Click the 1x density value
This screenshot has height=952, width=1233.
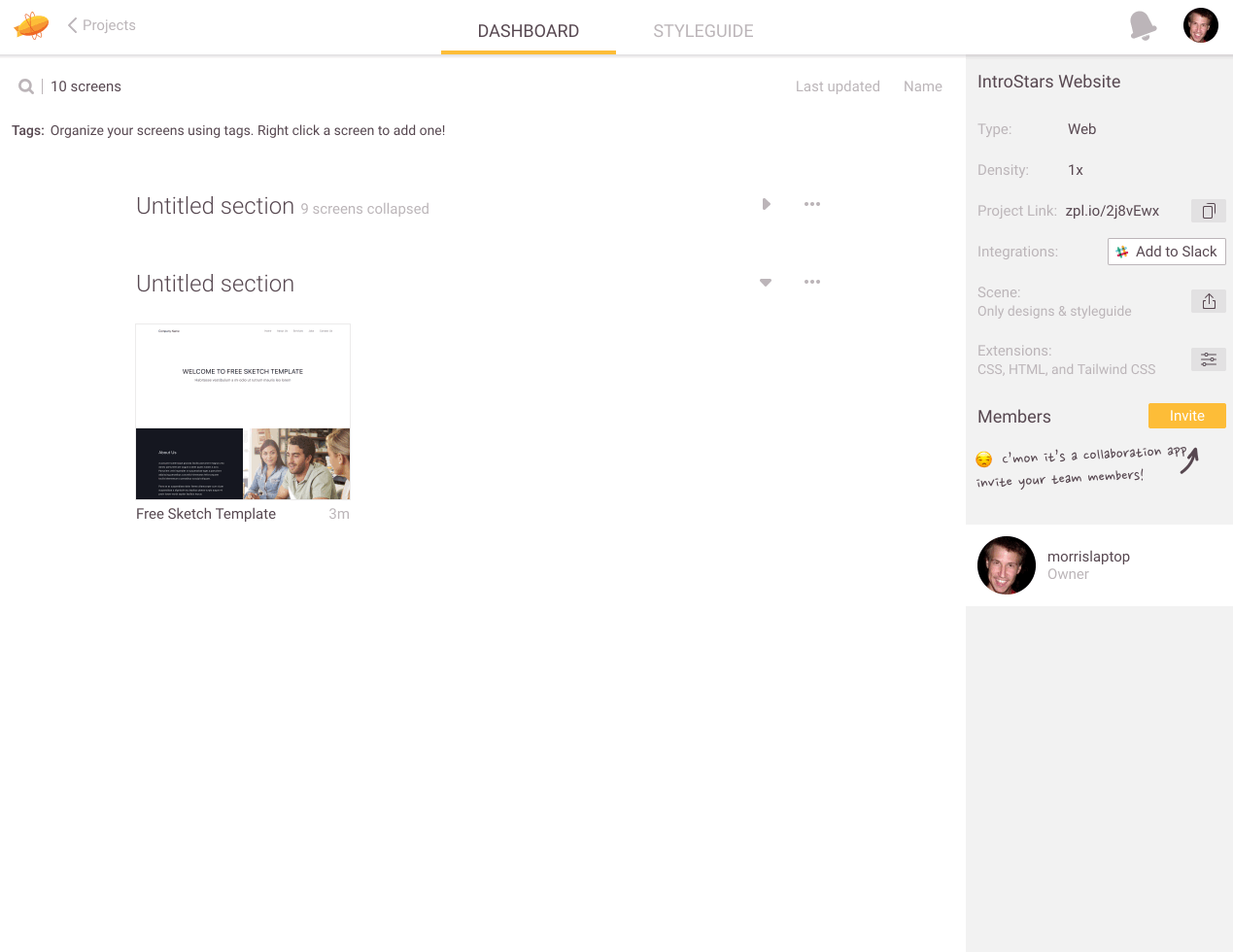point(1076,170)
